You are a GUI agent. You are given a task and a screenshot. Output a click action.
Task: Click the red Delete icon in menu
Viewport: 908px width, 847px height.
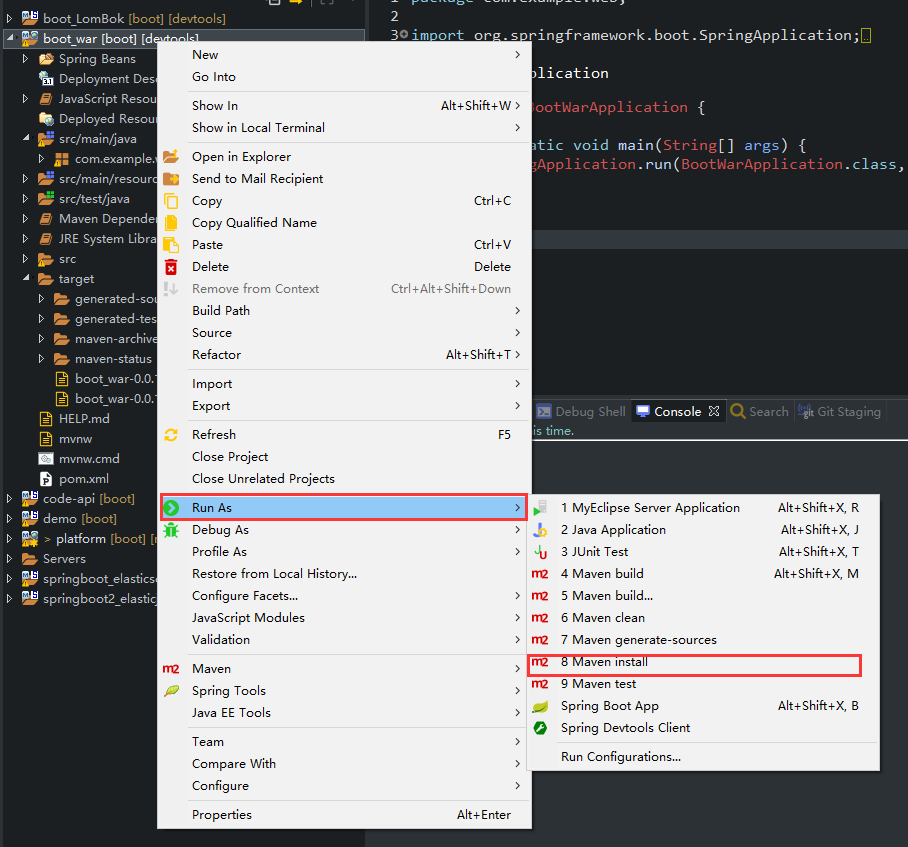click(171, 267)
